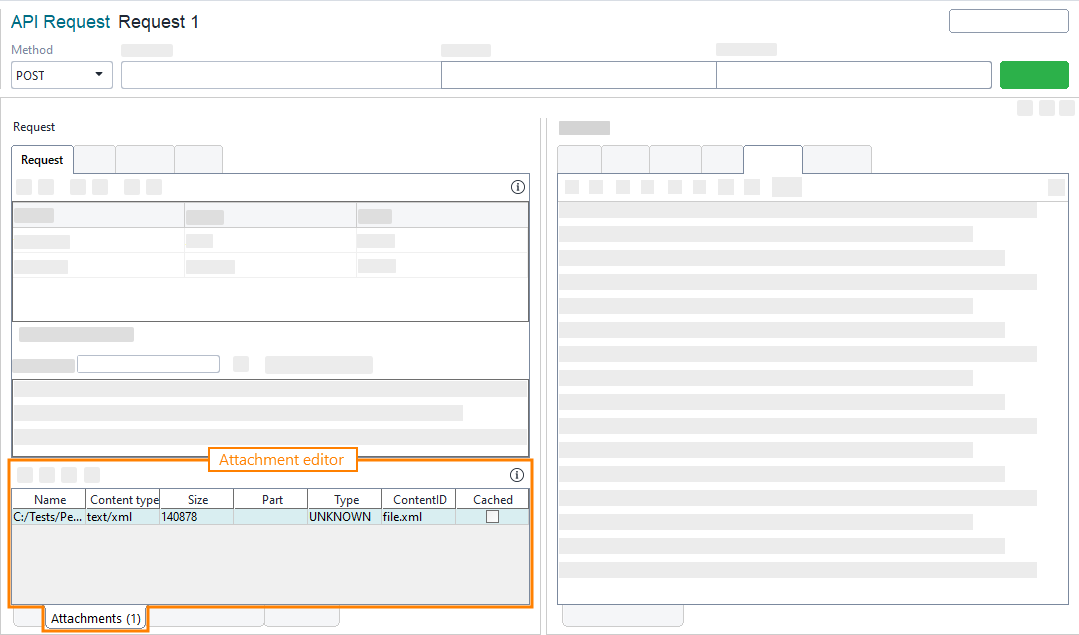Select the active tab in the response panel

point(772,159)
